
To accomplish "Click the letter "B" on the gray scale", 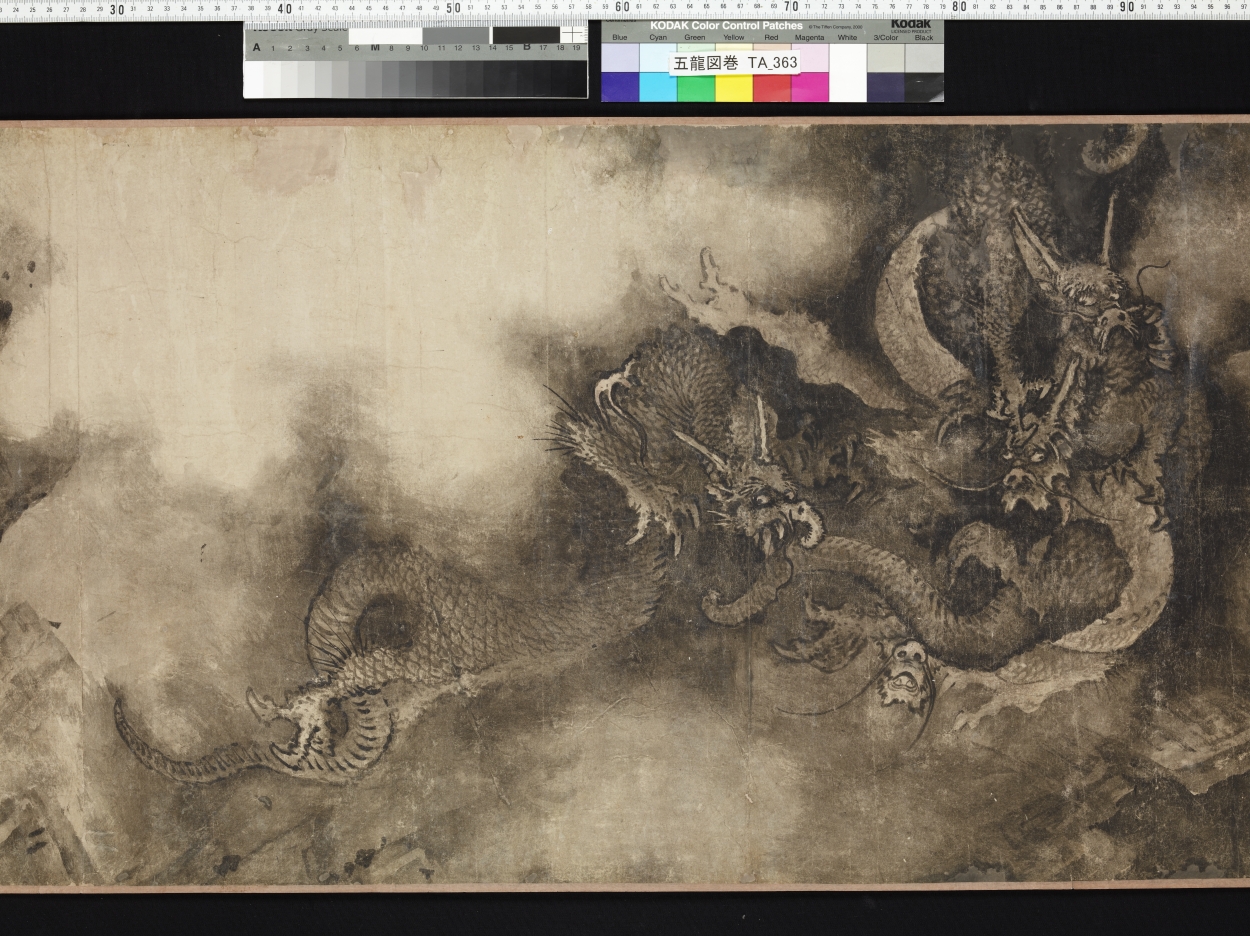I will 527,47.
